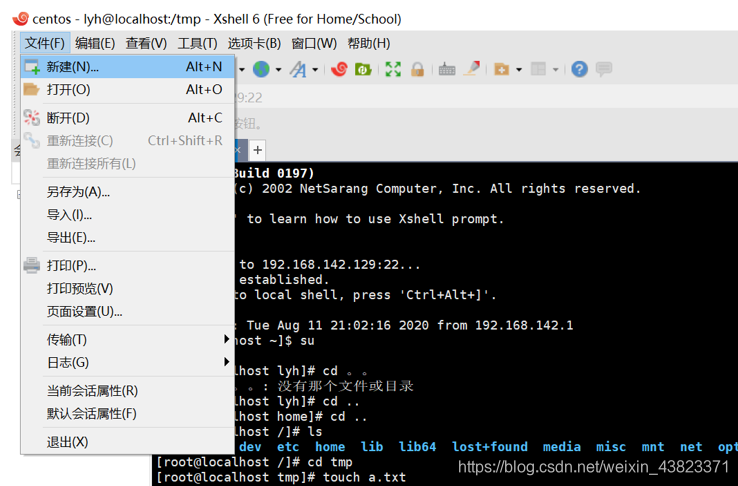Click 'touch a.txt' command line in terminal
Image resolution: width=738 pixels, height=486 pixels.
click(364, 477)
